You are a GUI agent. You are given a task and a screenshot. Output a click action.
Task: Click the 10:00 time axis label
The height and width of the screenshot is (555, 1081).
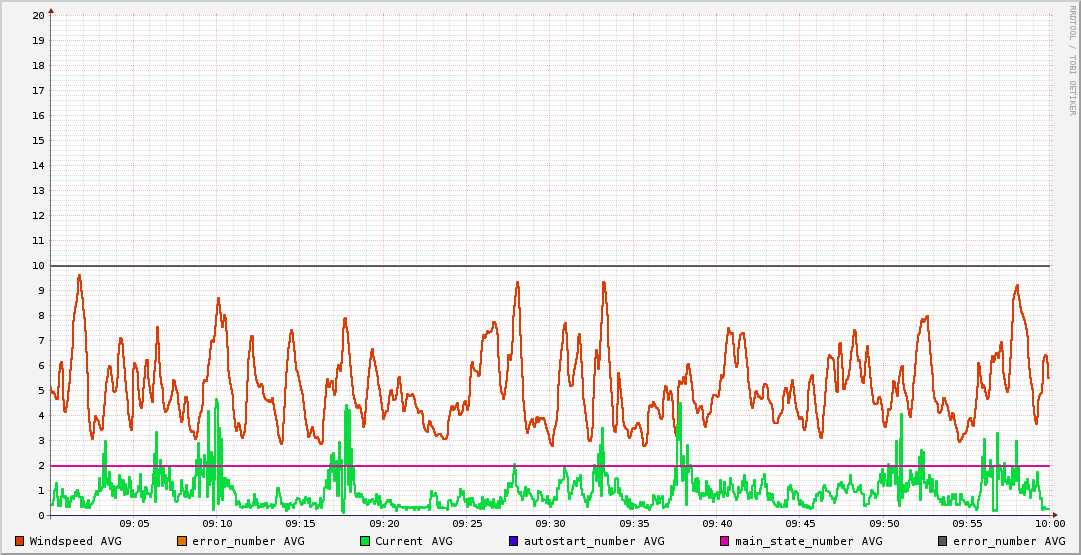(1049, 523)
